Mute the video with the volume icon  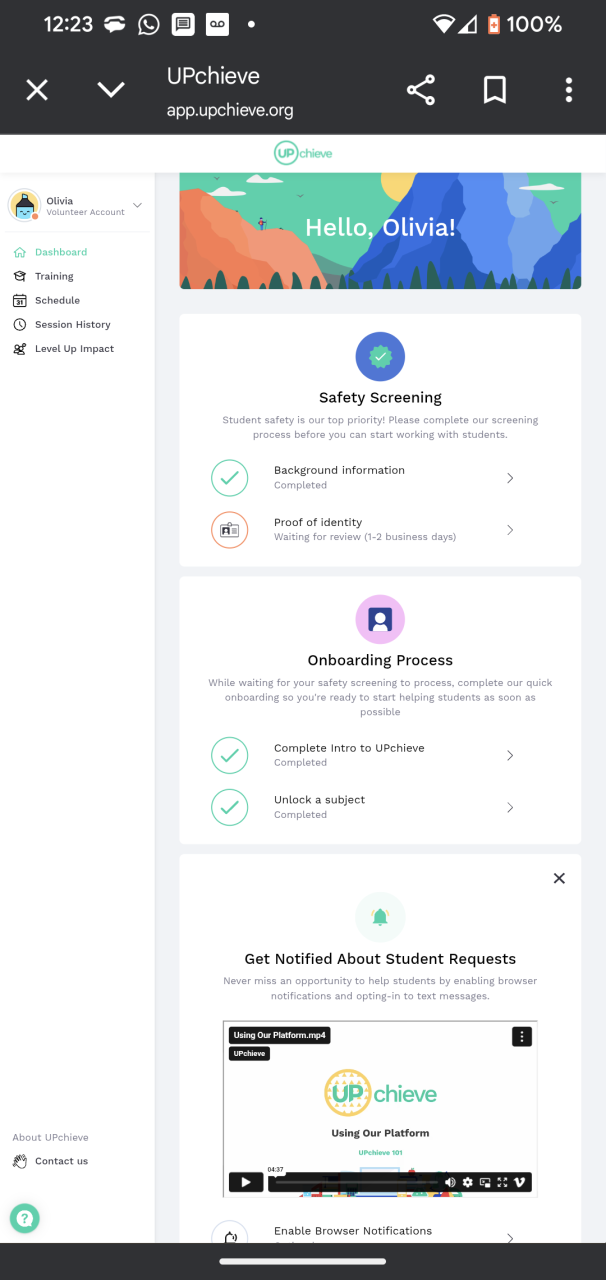pos(450,1182)
